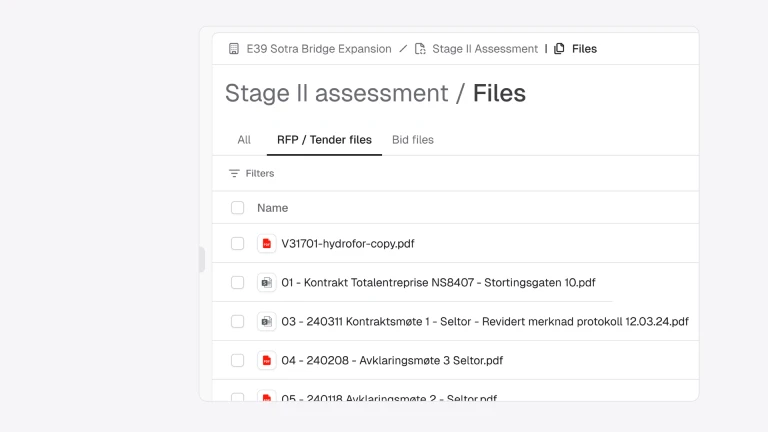
Task: Check the V31701-hydrofor-copy.pdf row checkbox
Action: pyautogui.click(x=238, y=243)
